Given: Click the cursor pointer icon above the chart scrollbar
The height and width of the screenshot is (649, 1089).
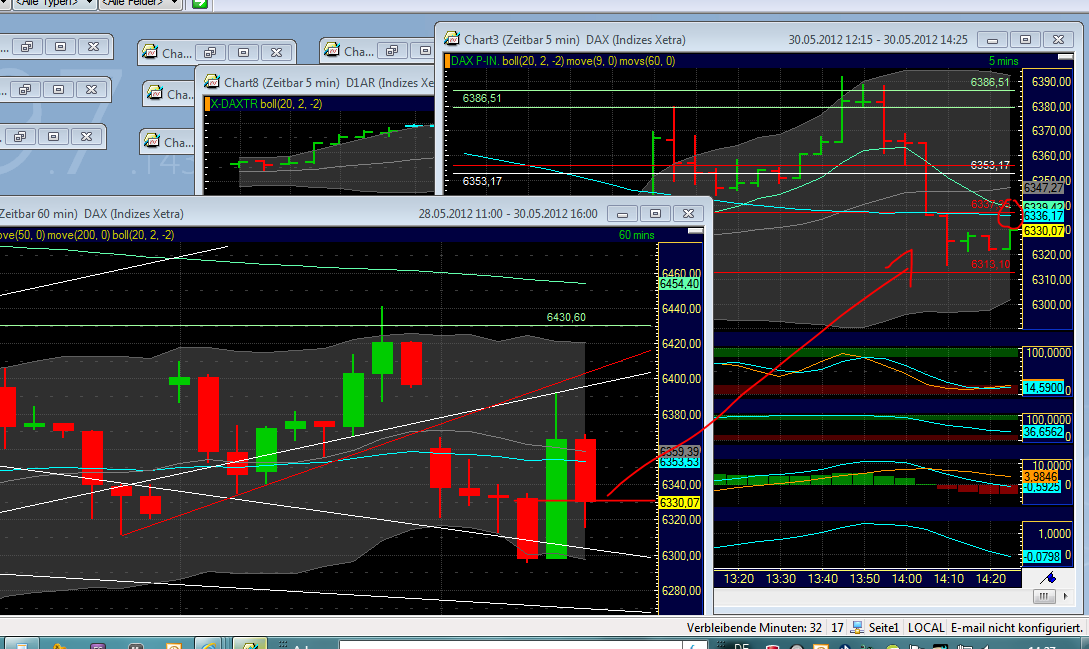Looking at the screenshot, I should pos(1049,578).
